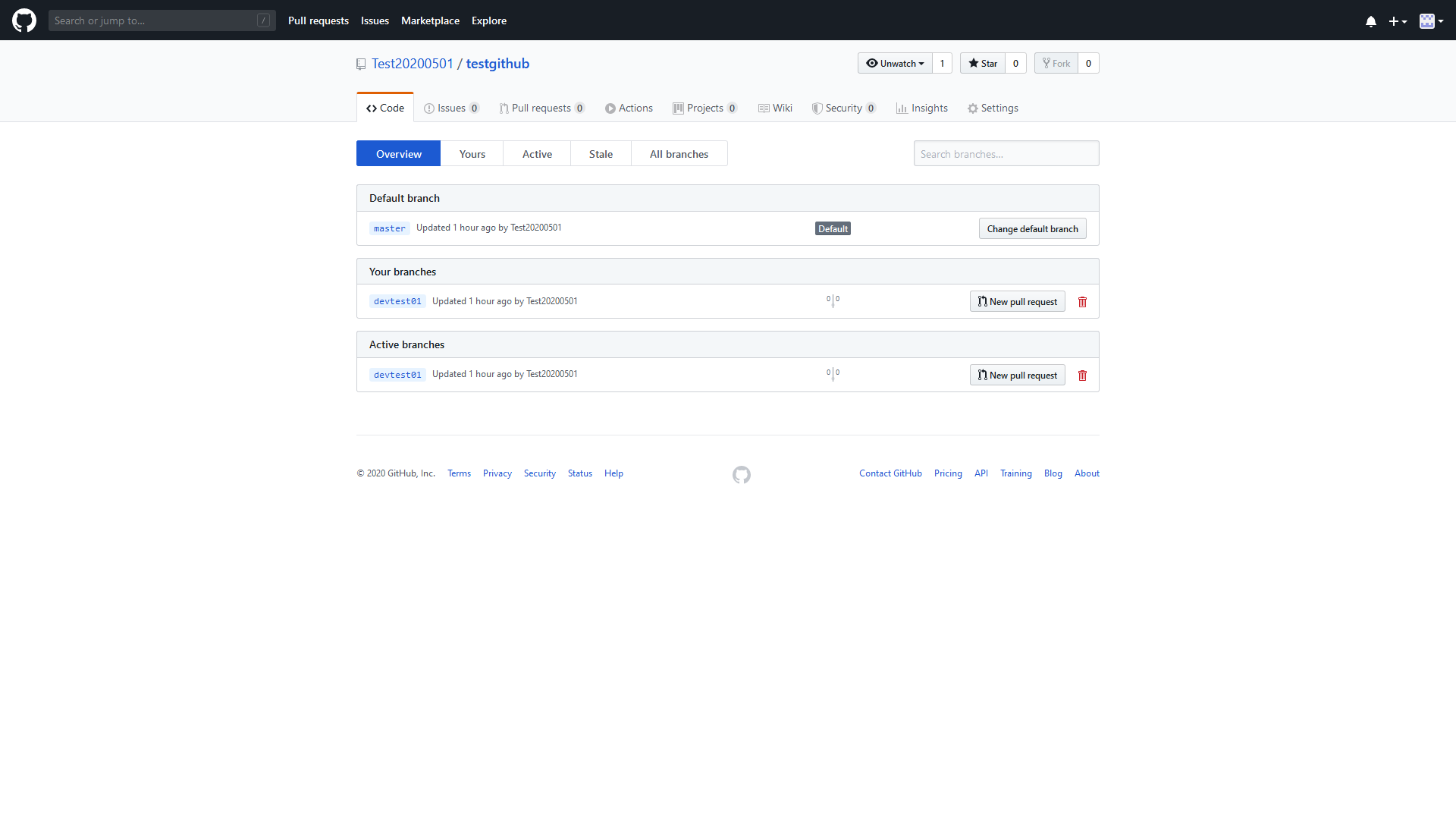Screen dimensions: 1456x833
Task: Open Issues in top navigation
Action: click(x=375, y=20)
